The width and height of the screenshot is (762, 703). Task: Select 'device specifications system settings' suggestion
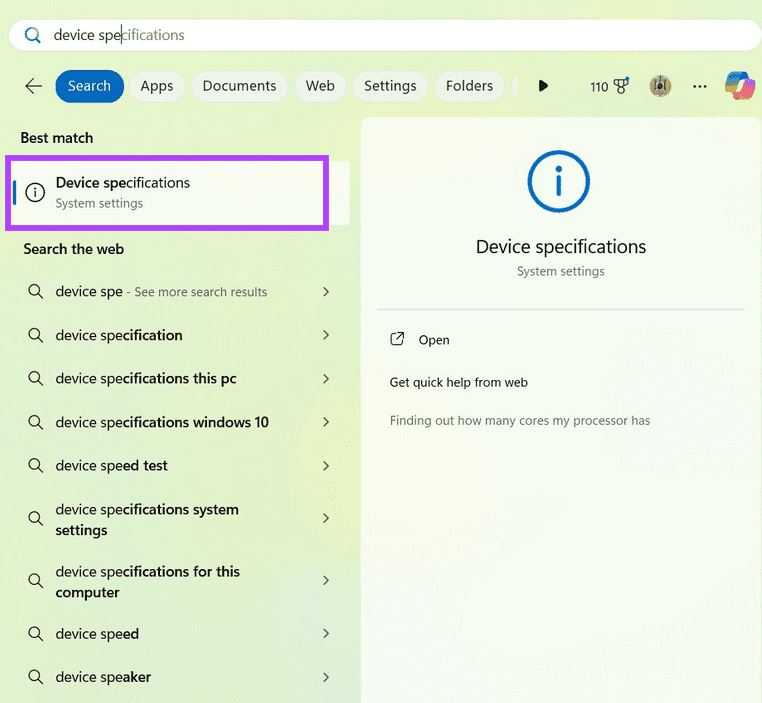147,519
